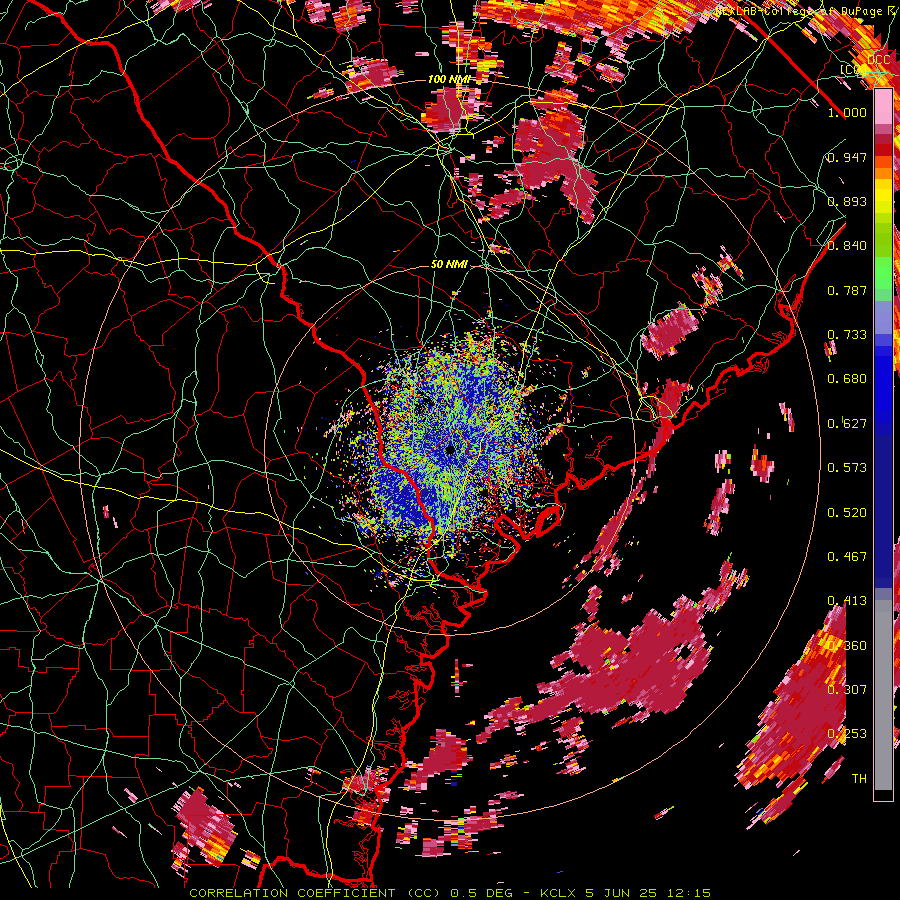The width and height of the screenshot is (900, 900).
Task: Click the "0.573" color scale value
Action: 847,467
